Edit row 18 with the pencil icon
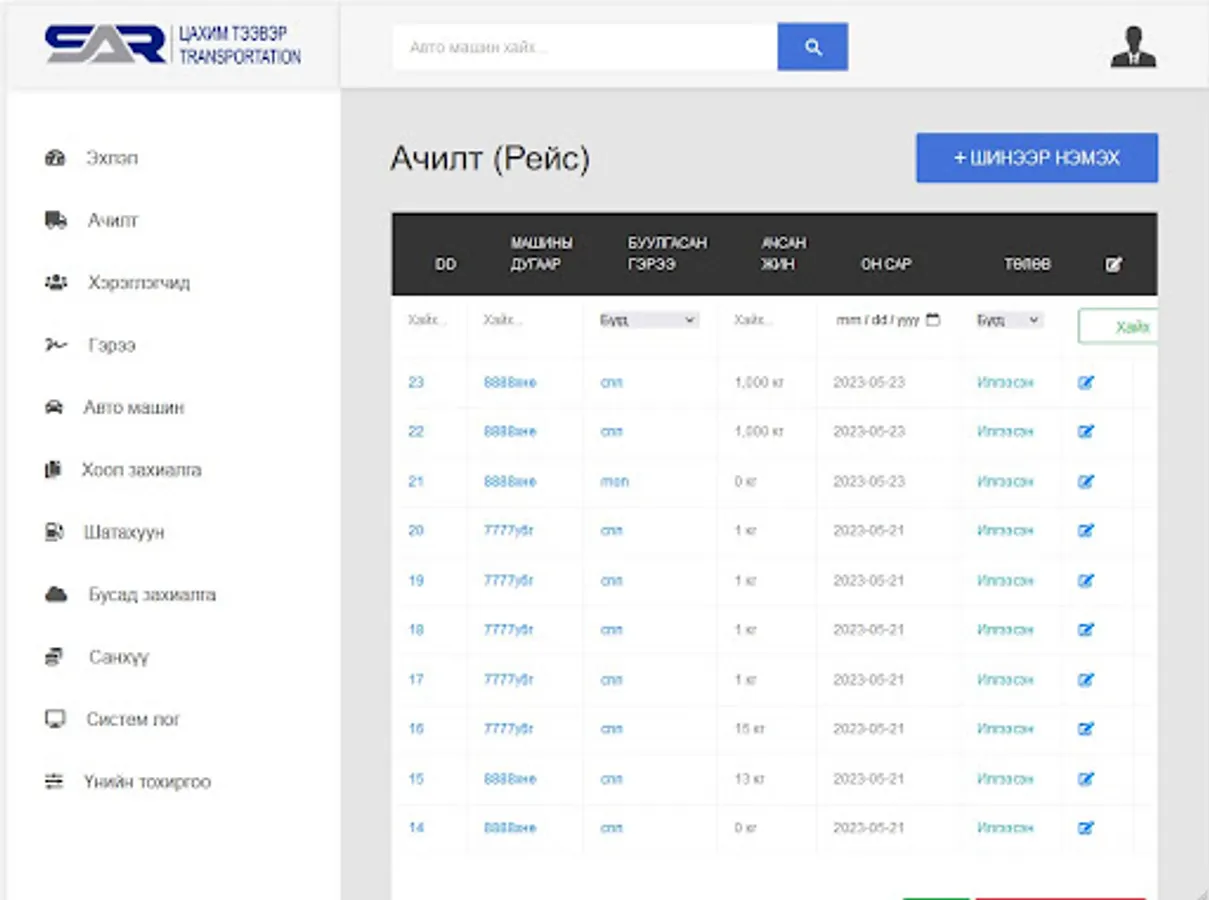This screenshot has height=900, width=1209. point(1086,630)
